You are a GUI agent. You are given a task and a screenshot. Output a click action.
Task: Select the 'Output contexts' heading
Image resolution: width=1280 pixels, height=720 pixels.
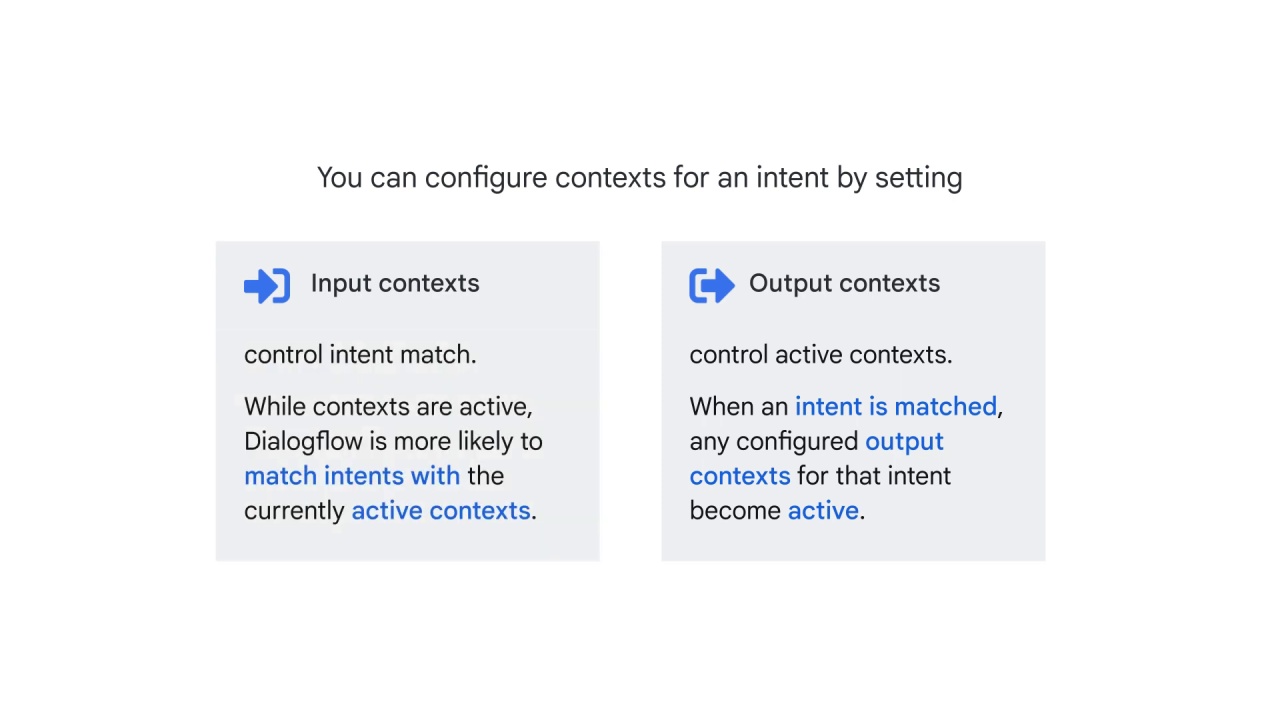844,284
